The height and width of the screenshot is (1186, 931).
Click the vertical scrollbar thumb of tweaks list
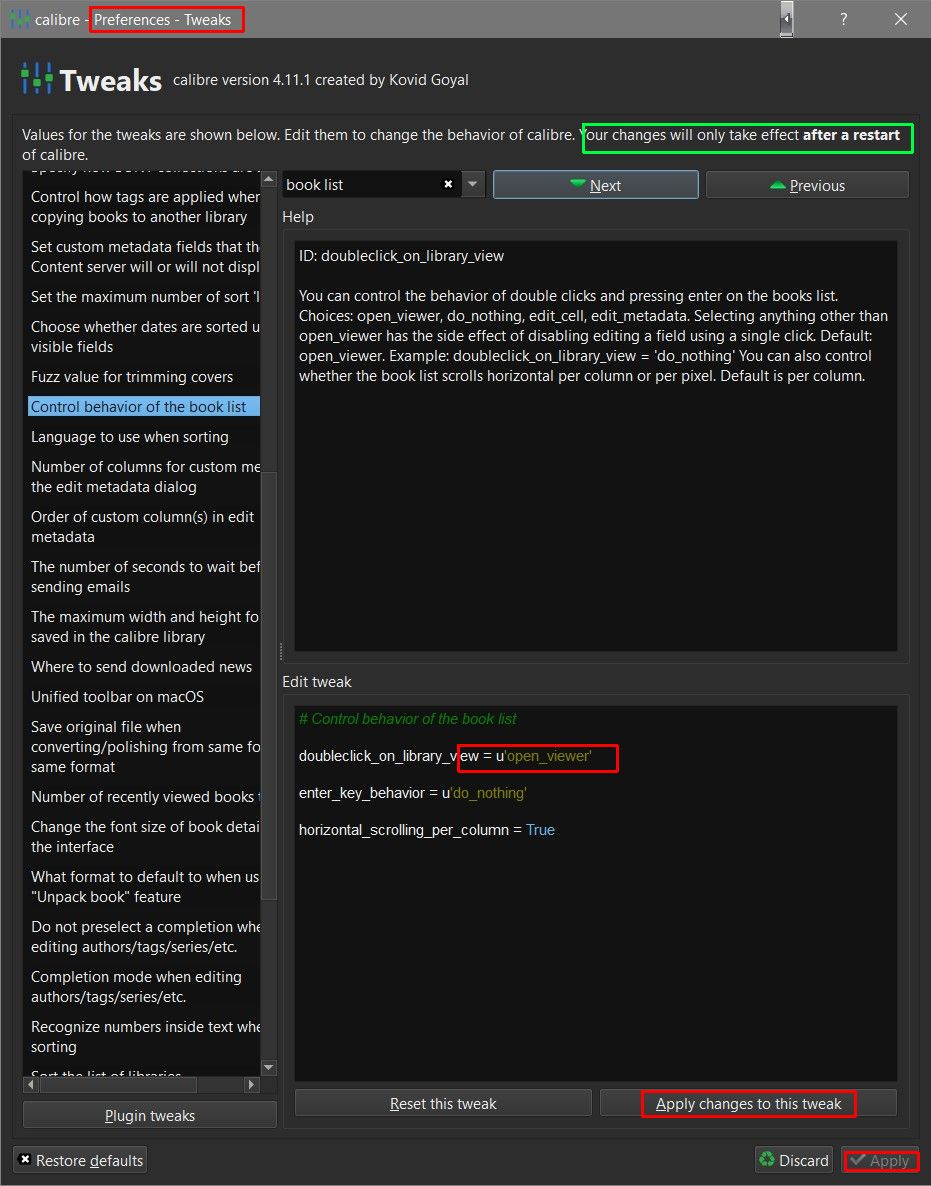268,685
